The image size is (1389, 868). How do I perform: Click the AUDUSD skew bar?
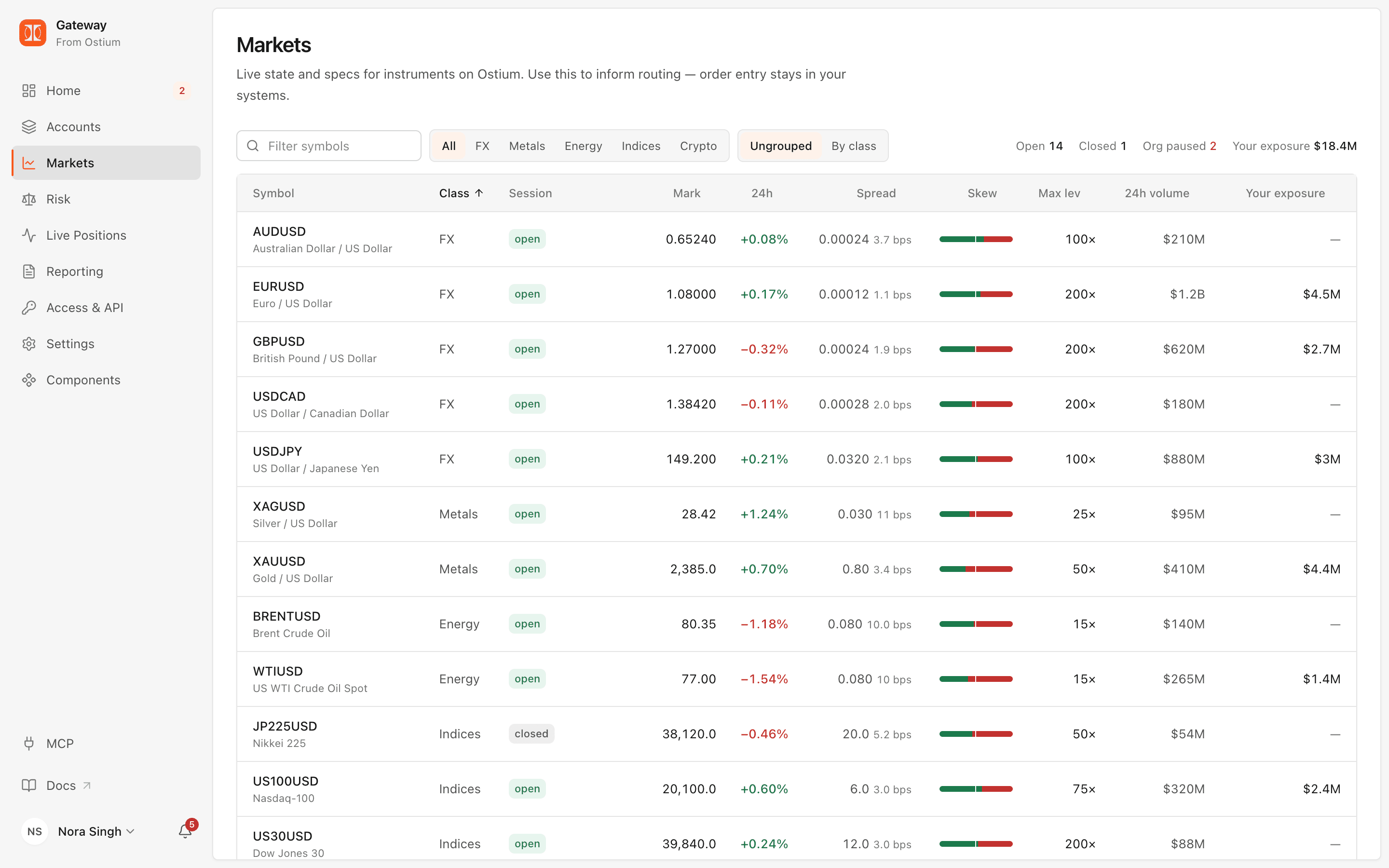point(976,239)
